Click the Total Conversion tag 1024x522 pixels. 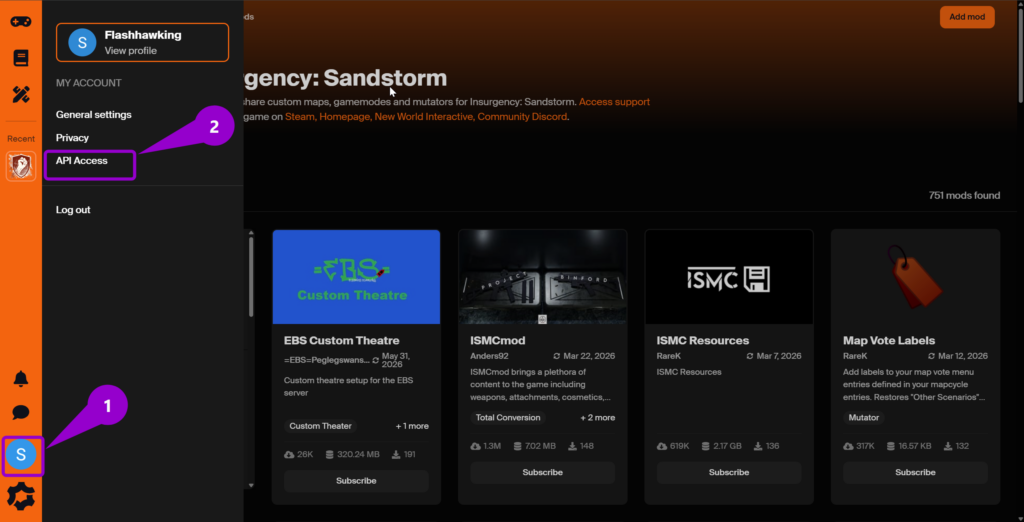click(508, 417)
